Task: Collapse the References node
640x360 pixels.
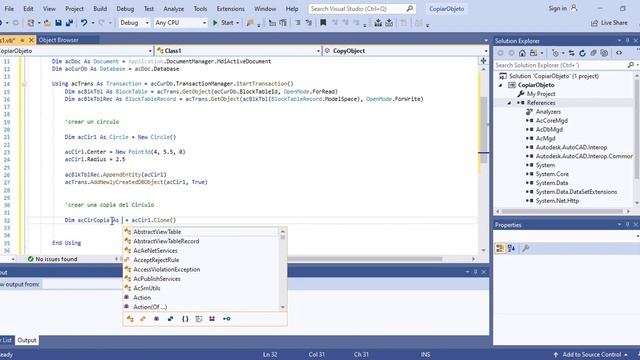Action: 509,103
